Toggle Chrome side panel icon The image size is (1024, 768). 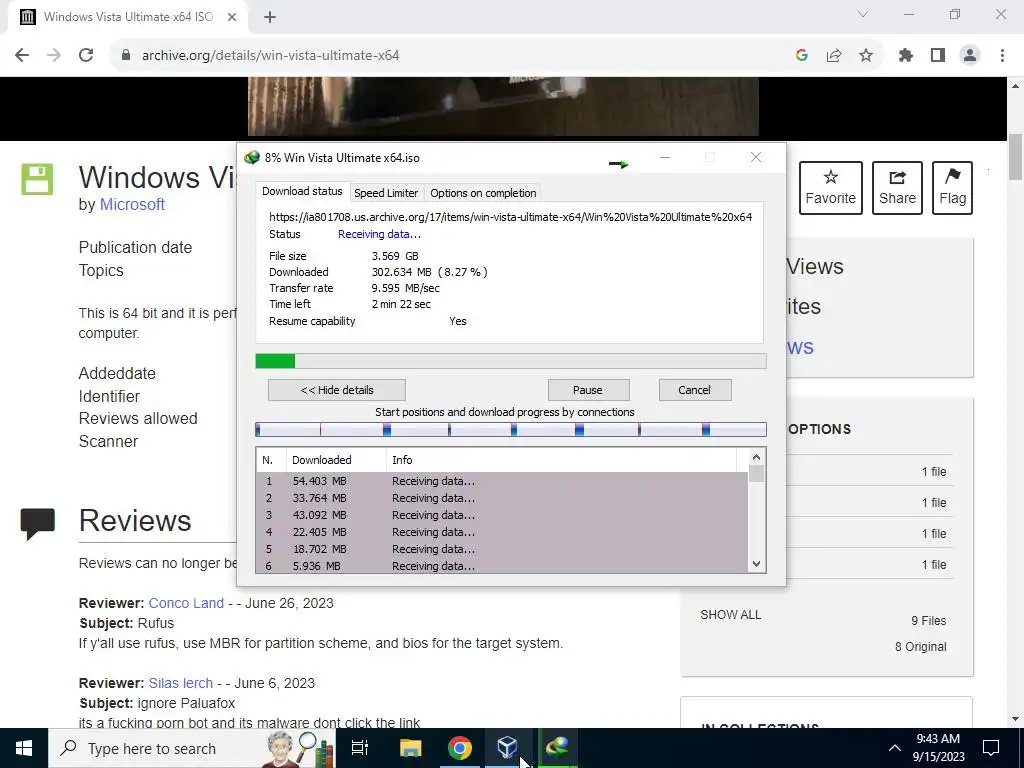click(x=938, y=56)
